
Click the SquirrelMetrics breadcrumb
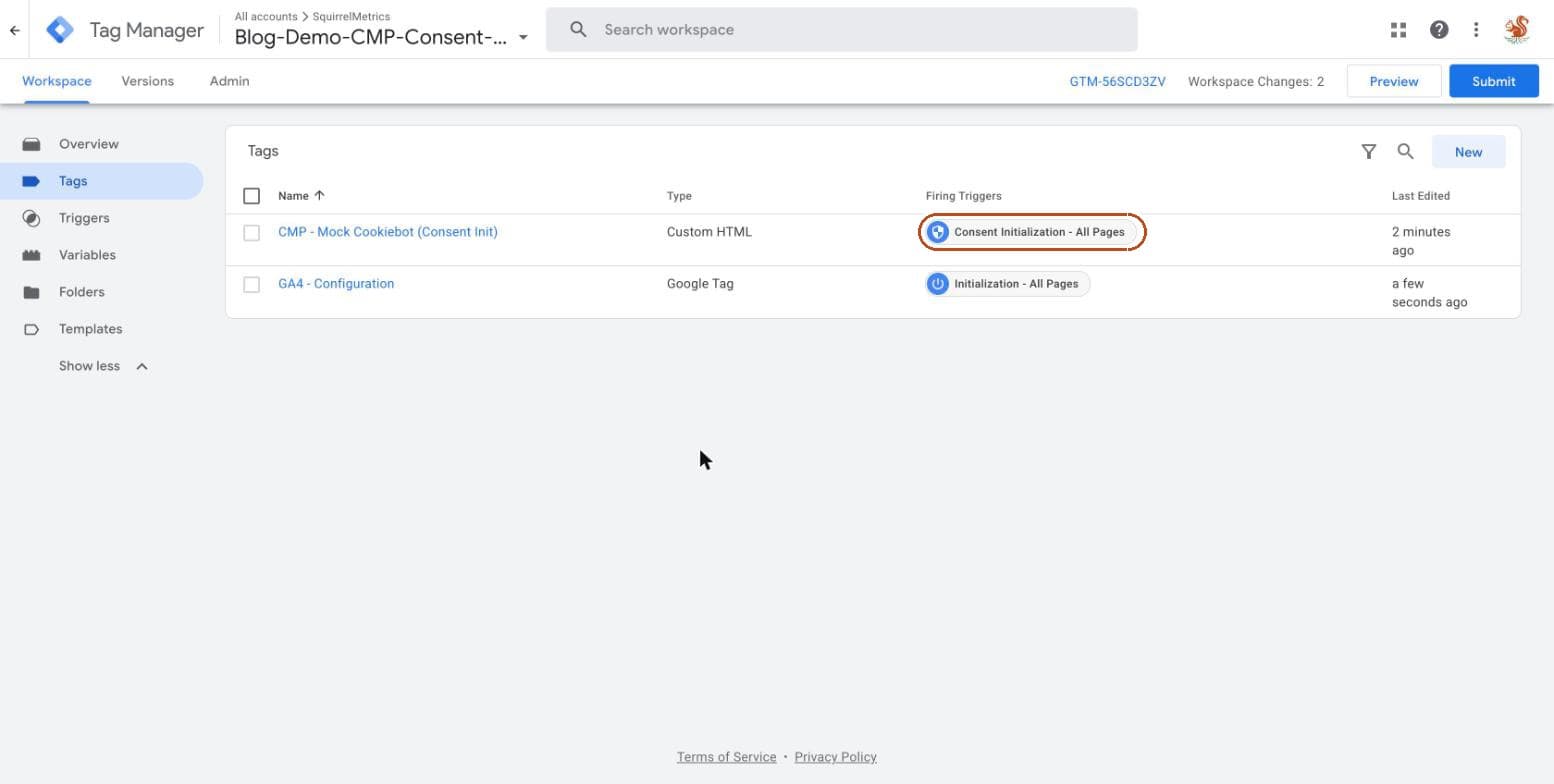(351, 16)
